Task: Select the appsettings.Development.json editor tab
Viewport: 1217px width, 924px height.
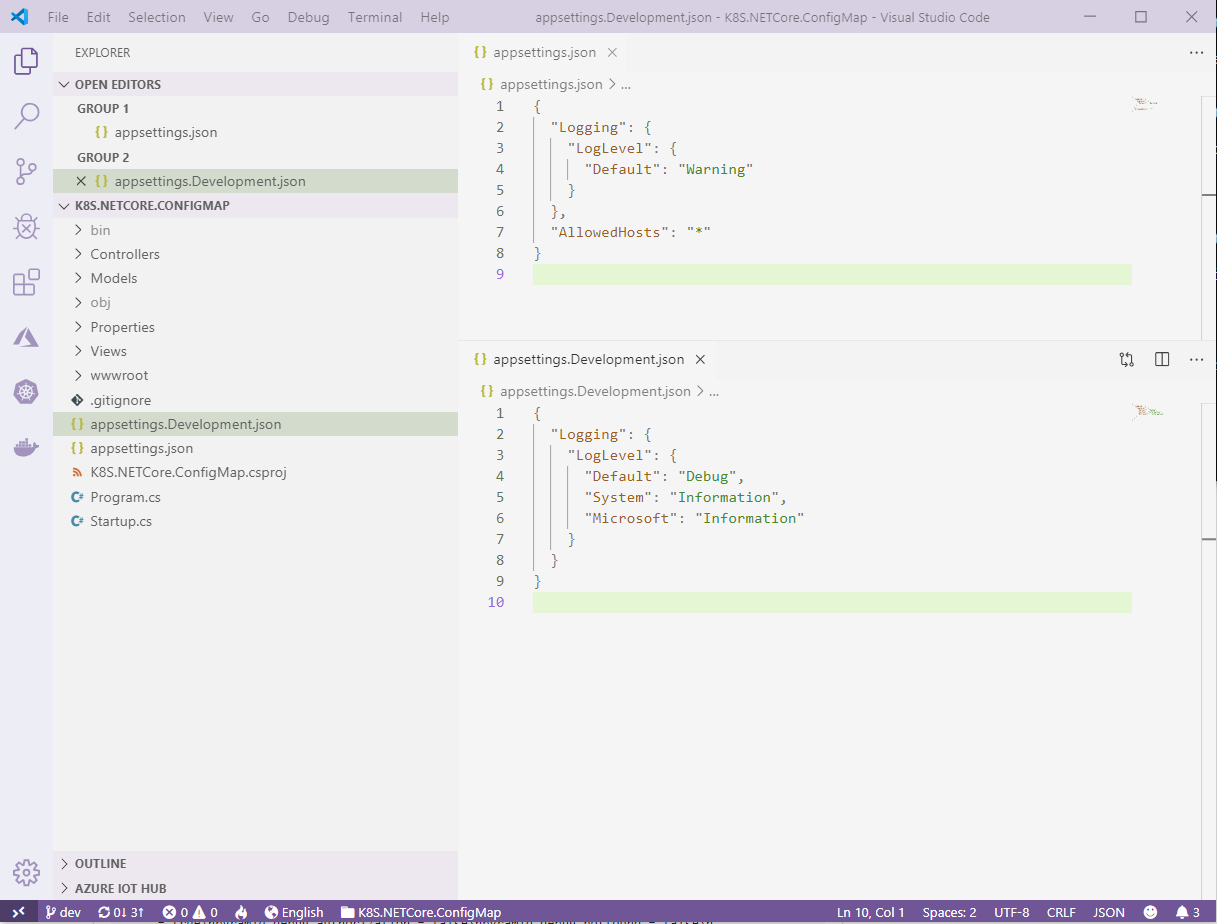Action: pos(588,359)
